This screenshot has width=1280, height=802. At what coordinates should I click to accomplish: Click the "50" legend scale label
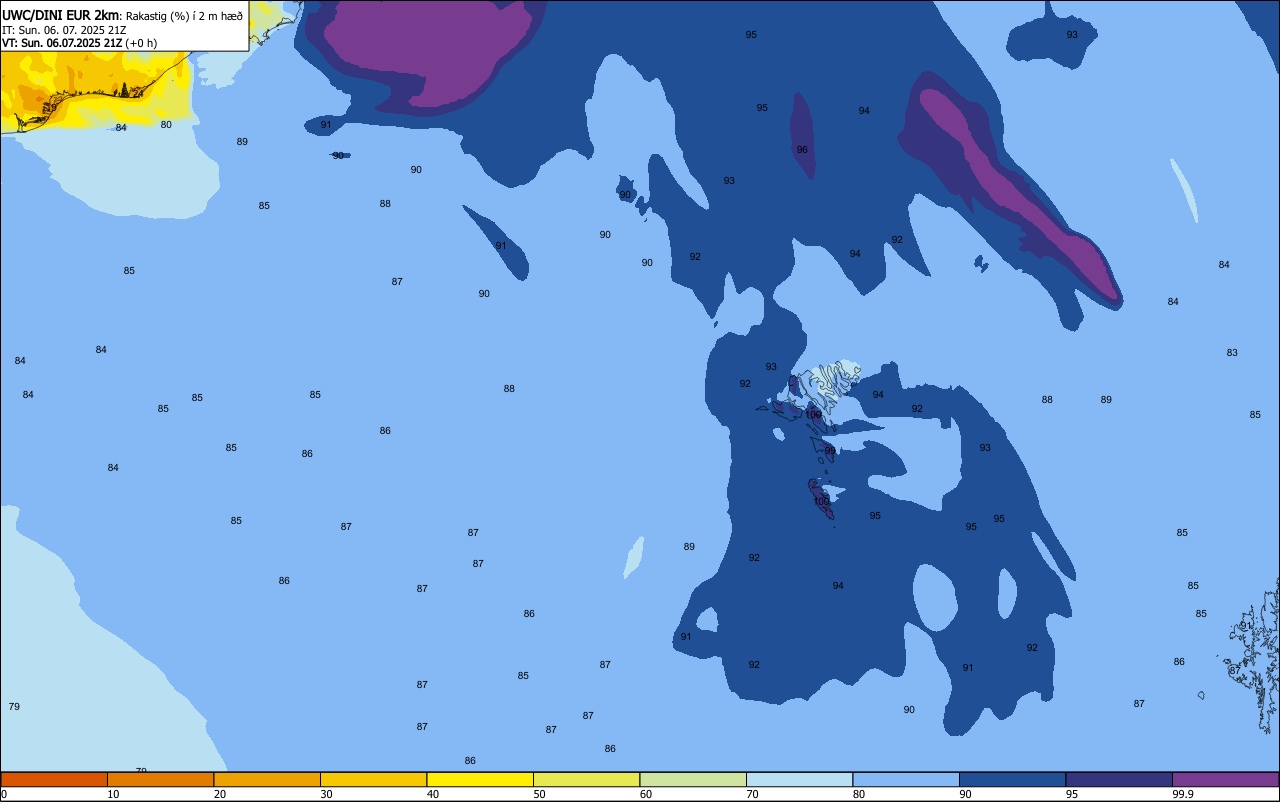(x=540, y=794)
